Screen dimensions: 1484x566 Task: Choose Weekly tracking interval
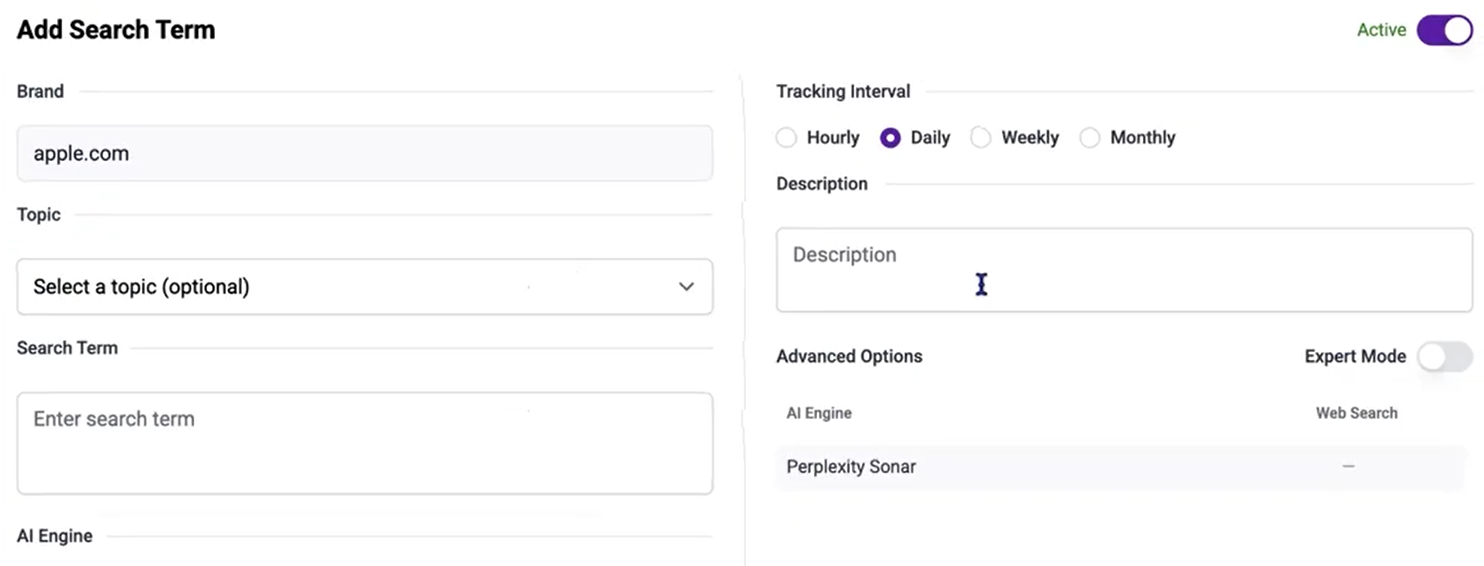tap(981, 138)
